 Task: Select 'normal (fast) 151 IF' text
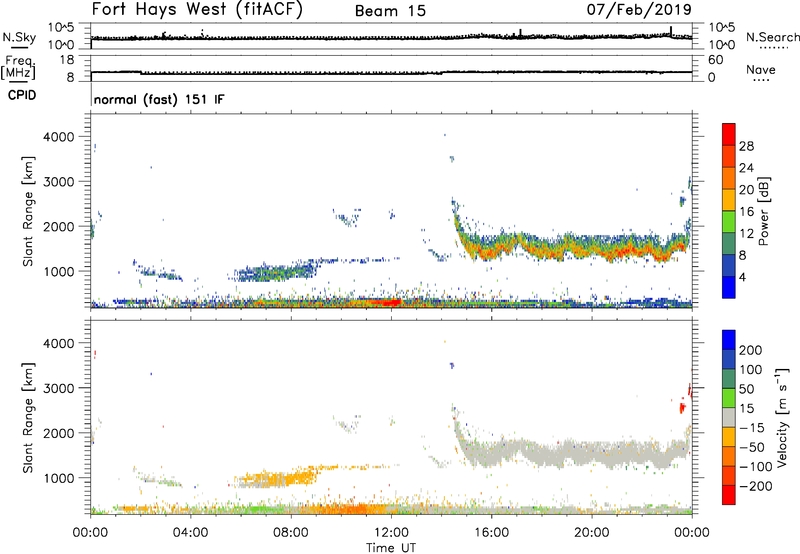[159, 100]
